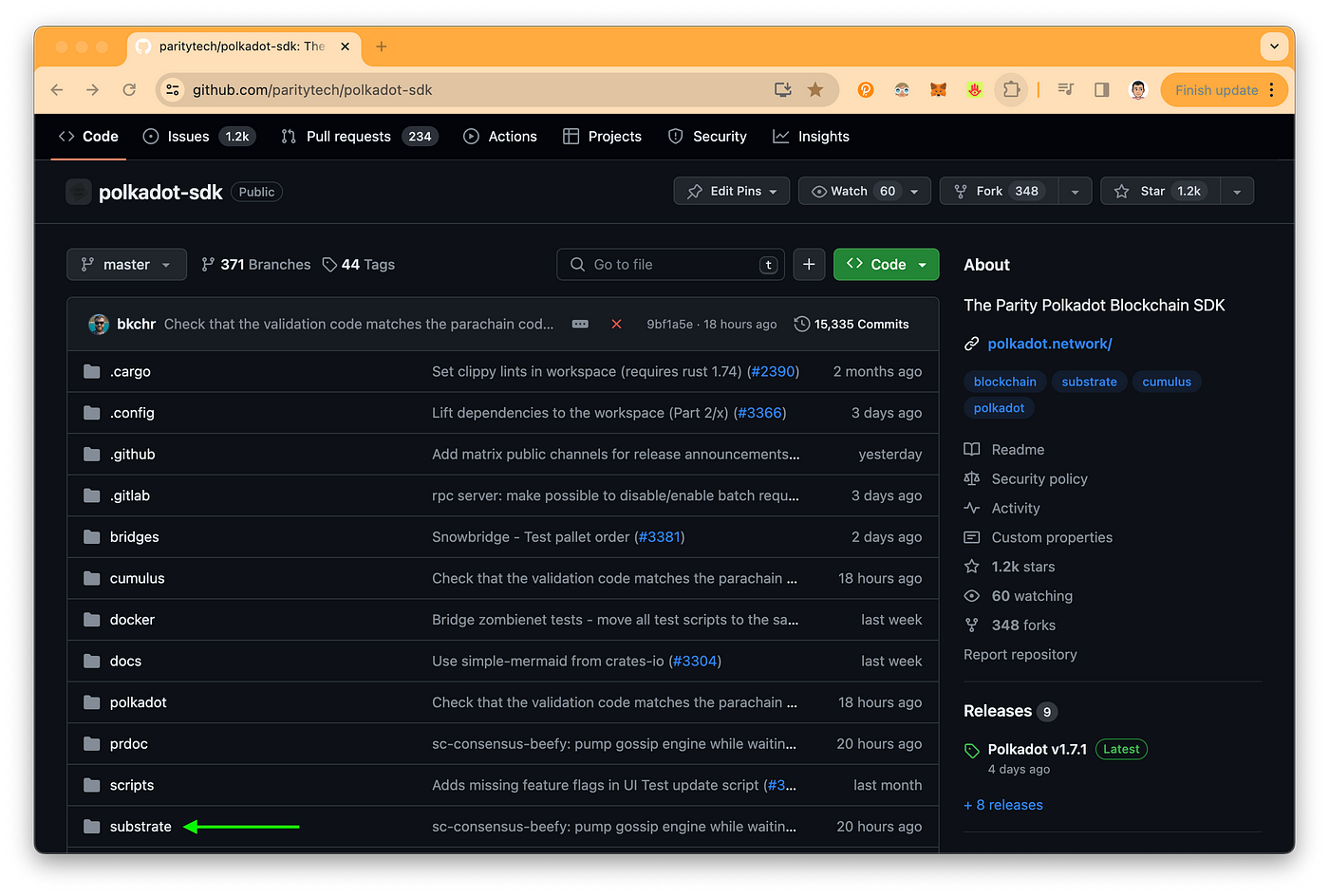The width and height of the screenshot is (1329, 896).
Task: Open the Chrome profile avatar
Action: (x=1138, y=90)
